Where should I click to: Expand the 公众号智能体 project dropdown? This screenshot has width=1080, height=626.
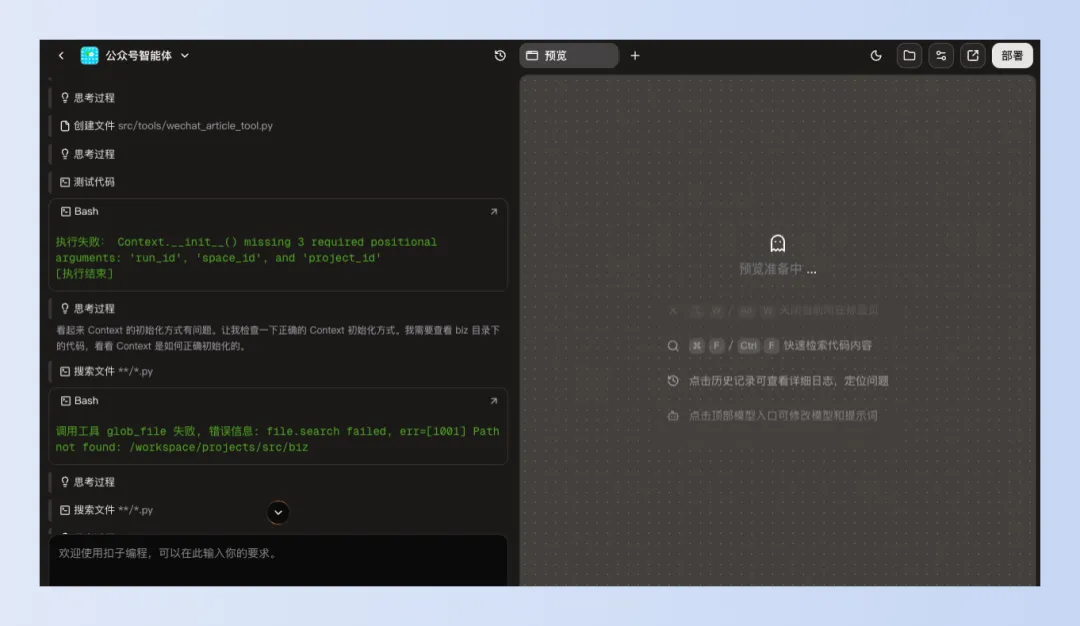point(185,56)
